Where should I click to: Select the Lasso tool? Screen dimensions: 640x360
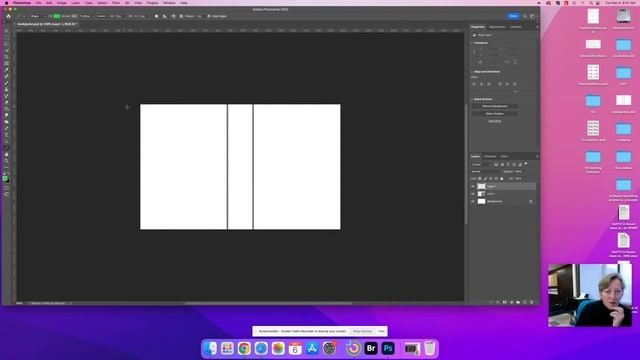click(7, 44)
